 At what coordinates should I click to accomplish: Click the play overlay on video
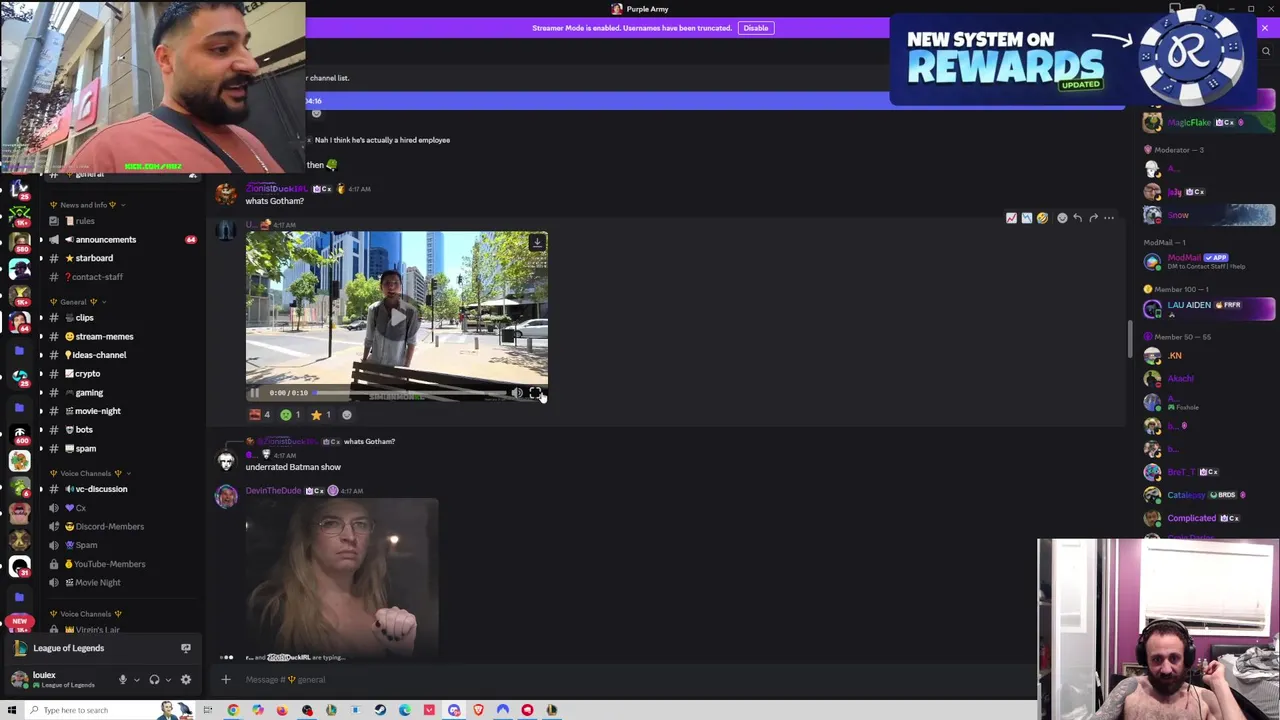[397, 317]
